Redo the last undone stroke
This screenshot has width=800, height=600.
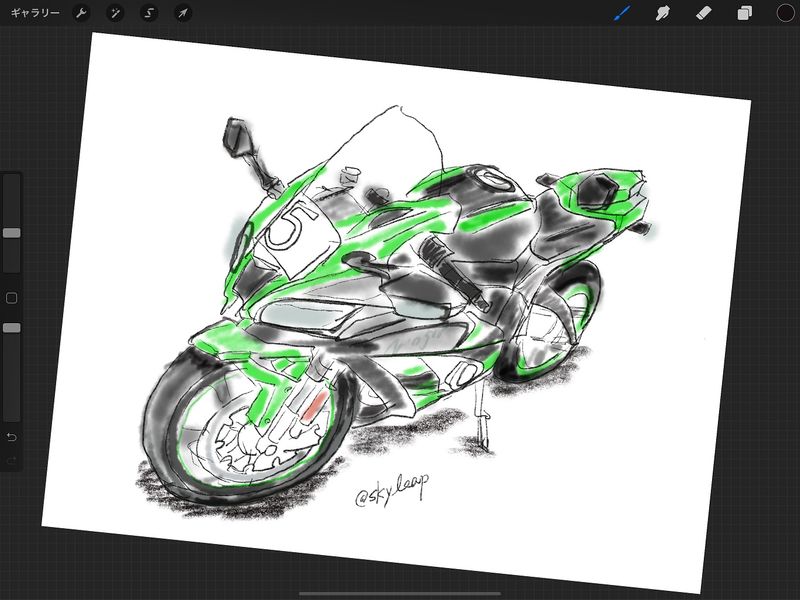11,461
